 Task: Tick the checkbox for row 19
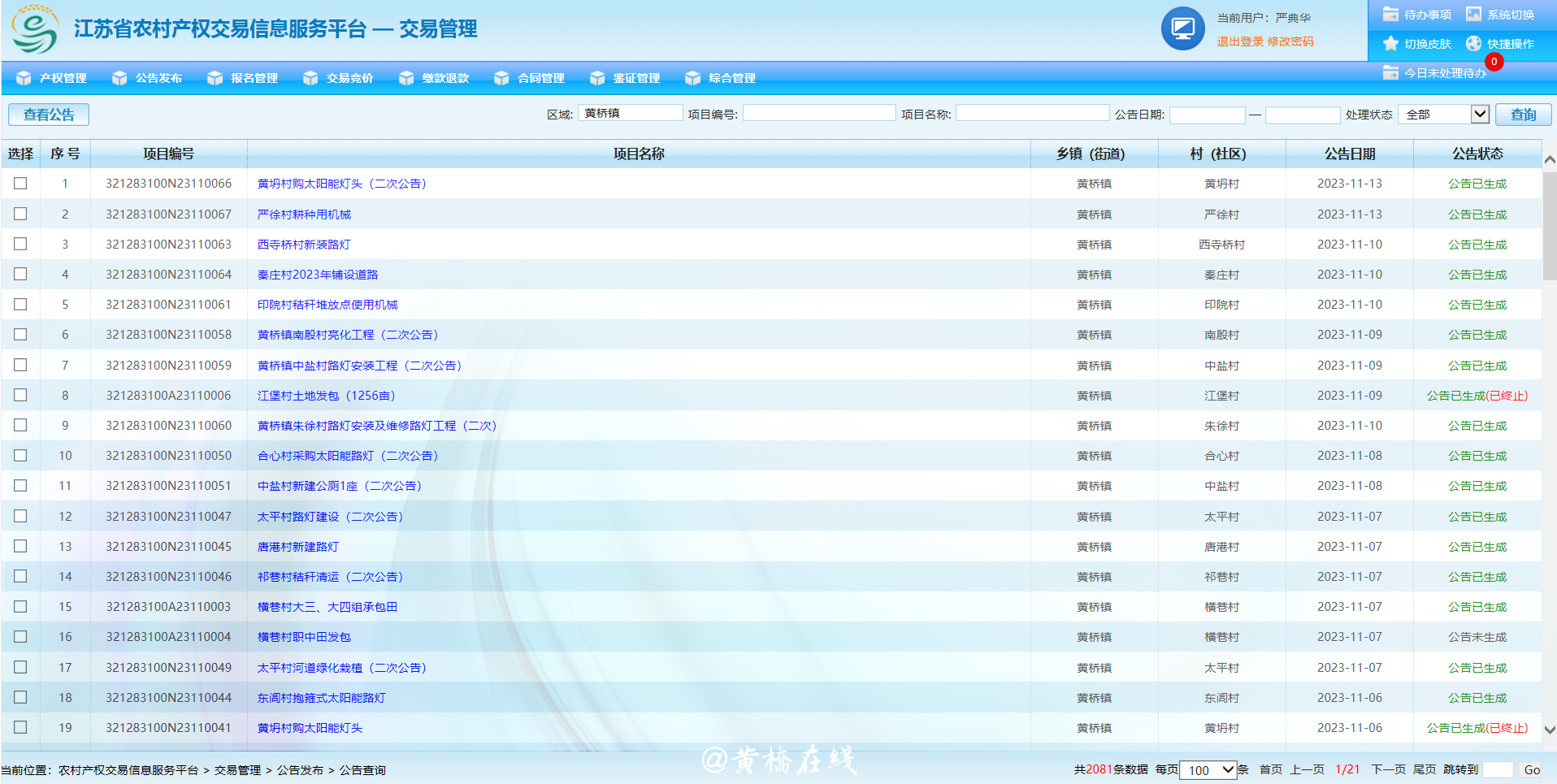[x=20, y=727]
